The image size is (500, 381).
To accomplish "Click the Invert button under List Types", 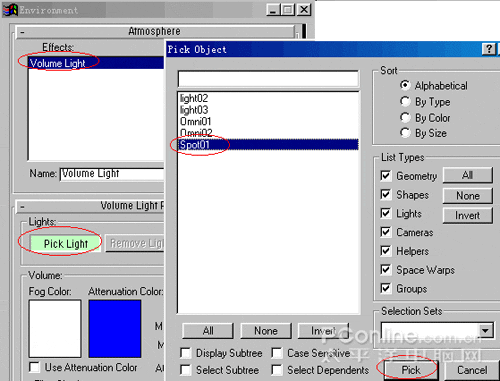I will 467,215.
